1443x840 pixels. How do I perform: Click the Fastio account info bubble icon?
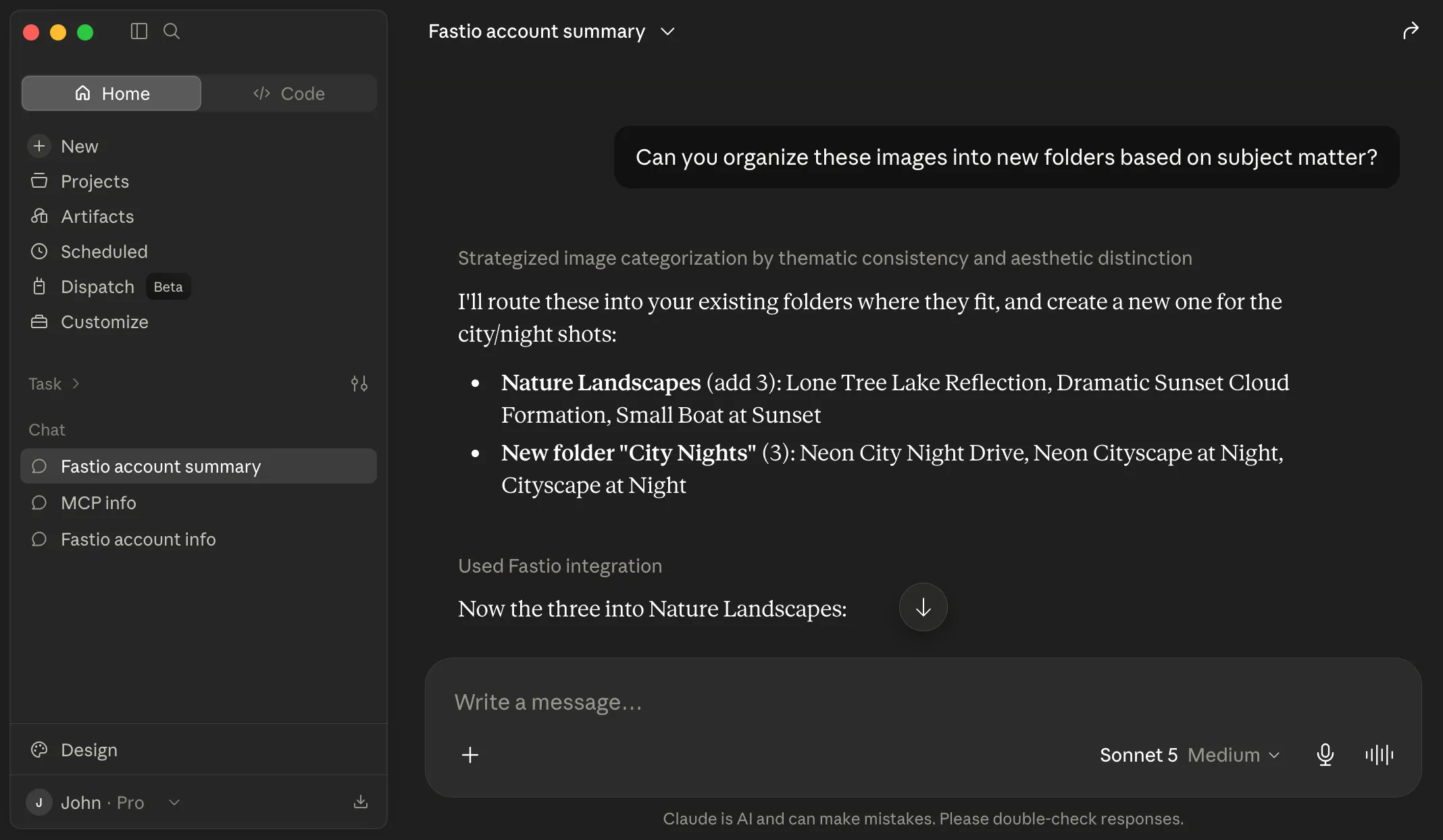click(39, 539)
